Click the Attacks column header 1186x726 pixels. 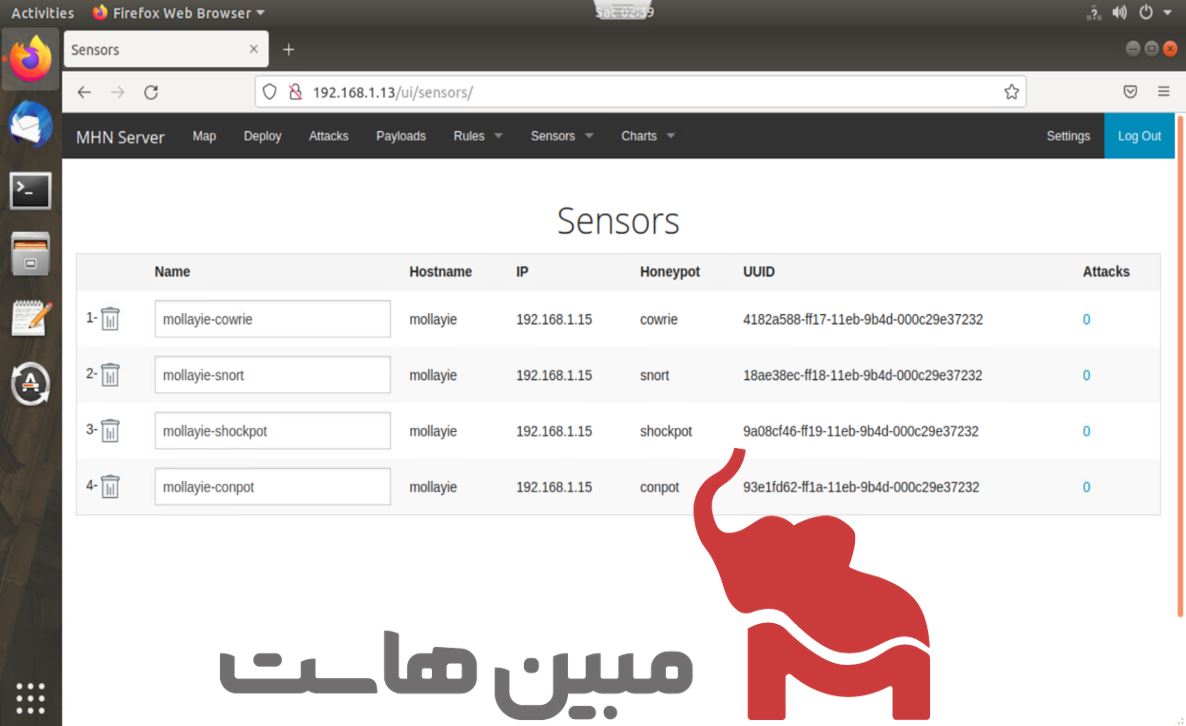[x=1106, y=271]
